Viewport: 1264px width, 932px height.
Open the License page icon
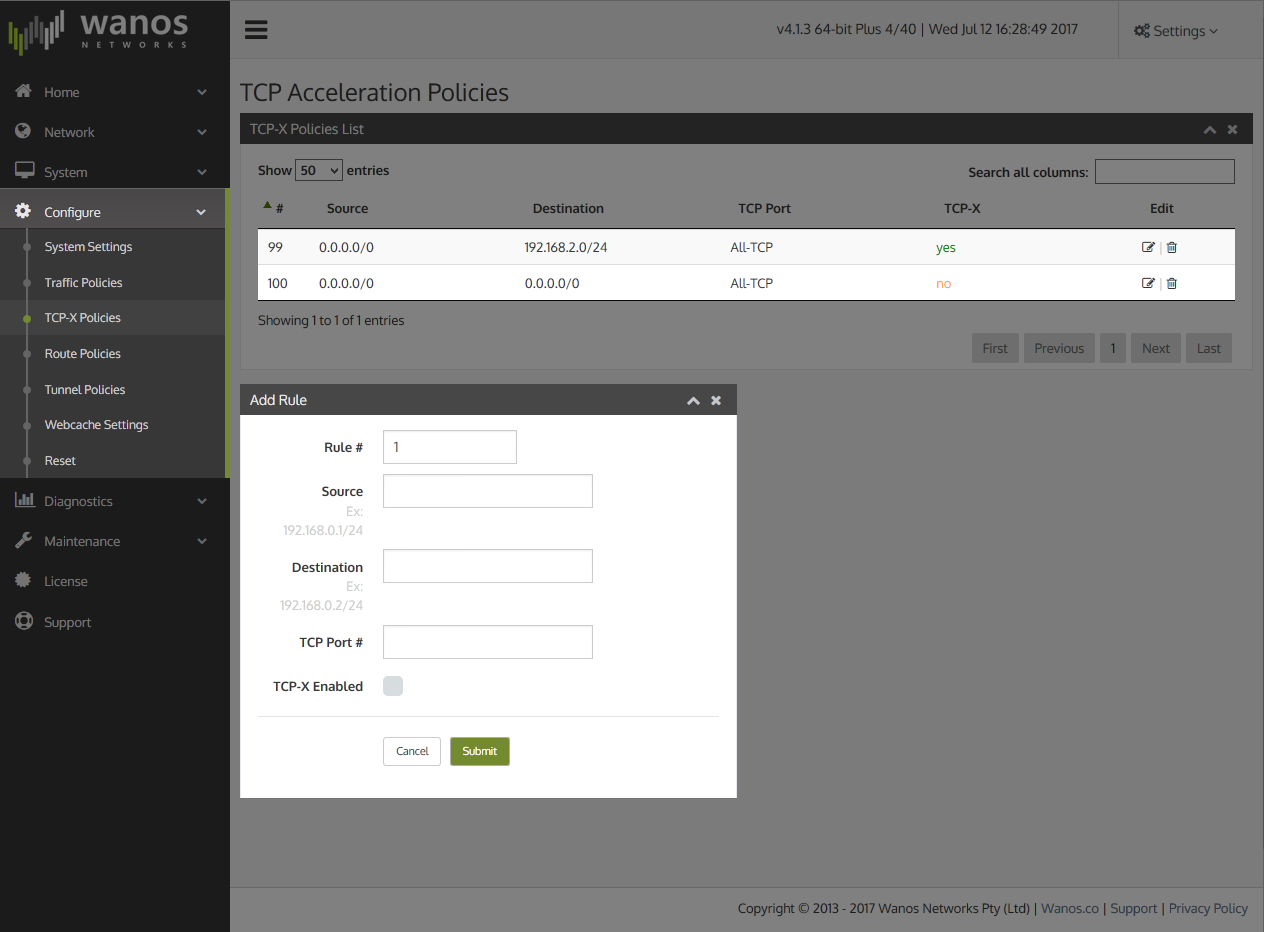[24, 581]
